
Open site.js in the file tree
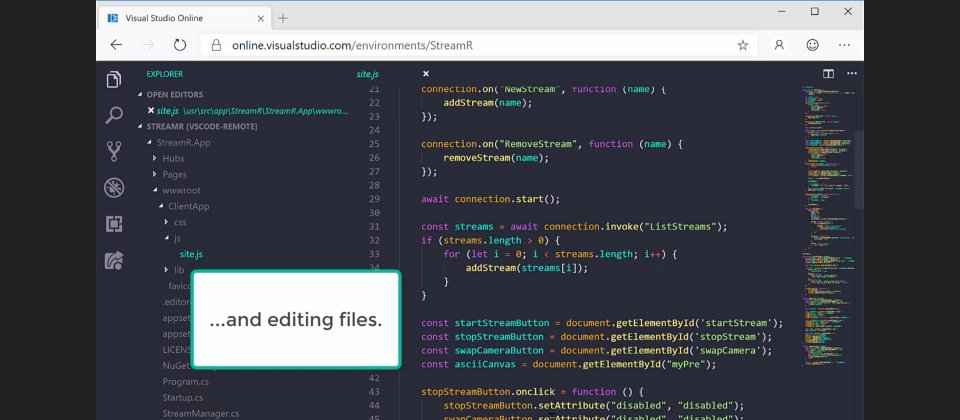(191, 254)
